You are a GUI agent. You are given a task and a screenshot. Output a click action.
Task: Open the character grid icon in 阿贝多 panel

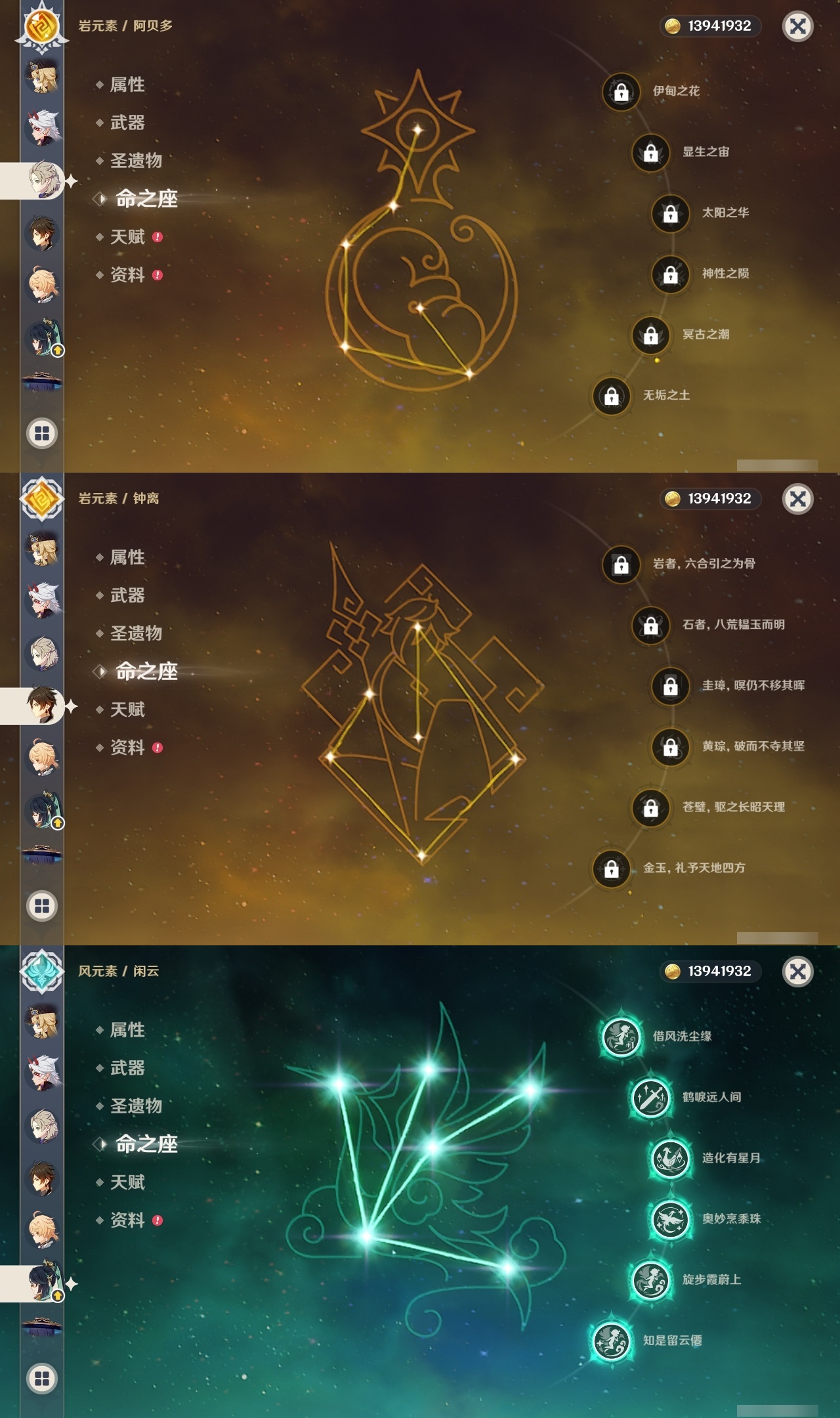coord(42,433)
